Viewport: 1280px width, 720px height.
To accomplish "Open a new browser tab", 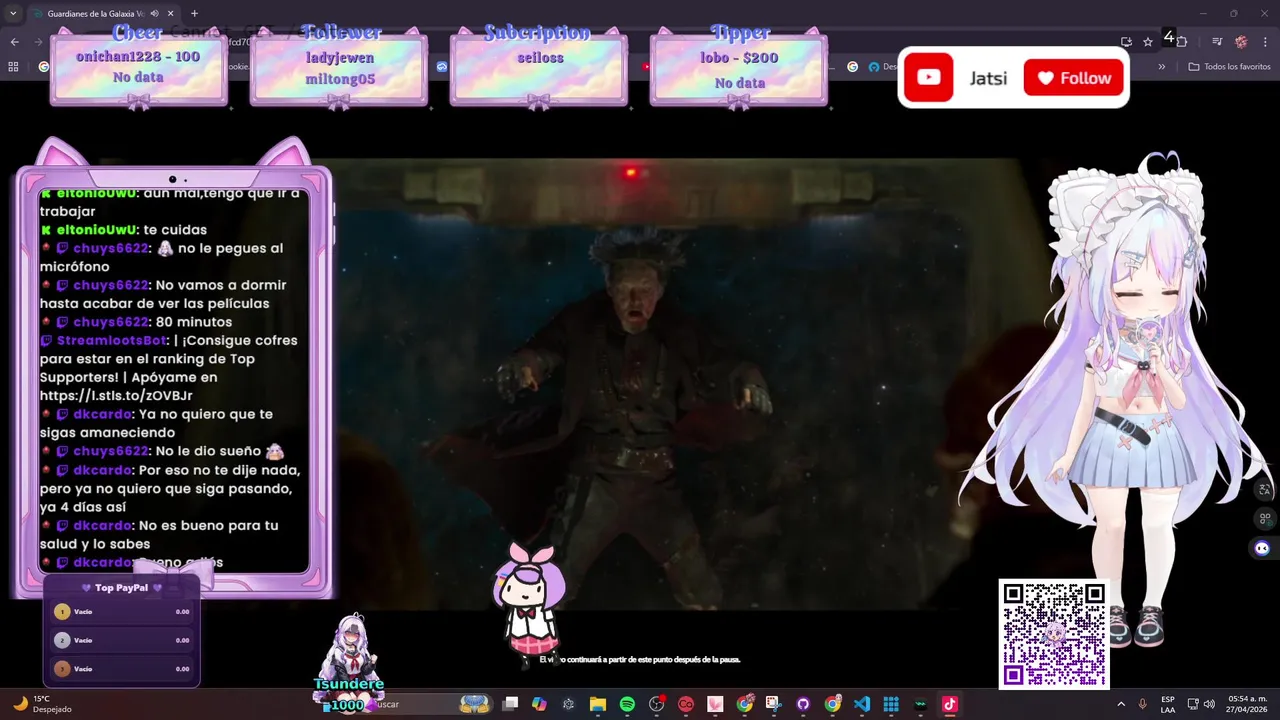I will (194, 14).
